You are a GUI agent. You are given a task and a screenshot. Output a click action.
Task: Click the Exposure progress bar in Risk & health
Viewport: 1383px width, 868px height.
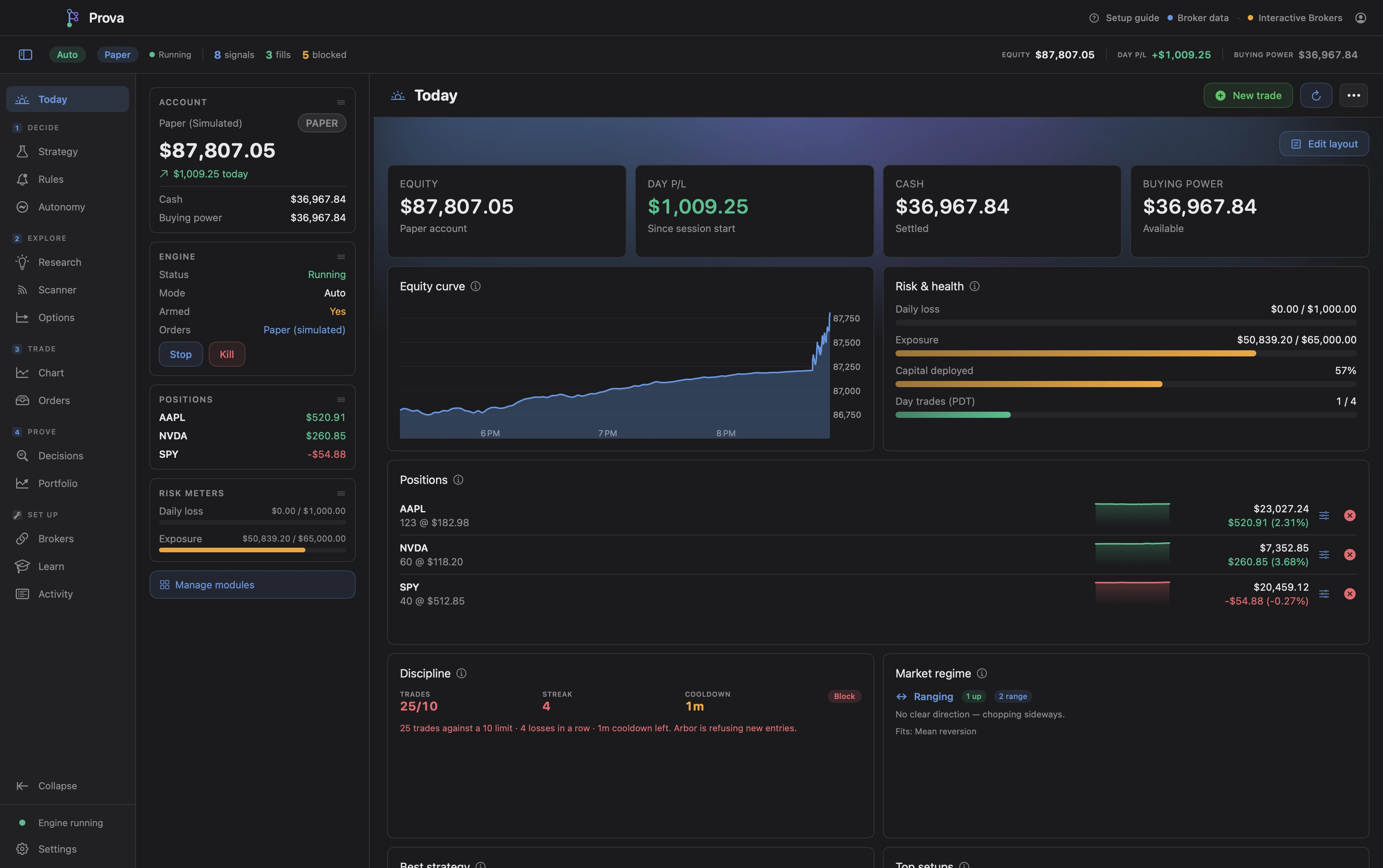pyautogui.click(x=1126, y=354)
